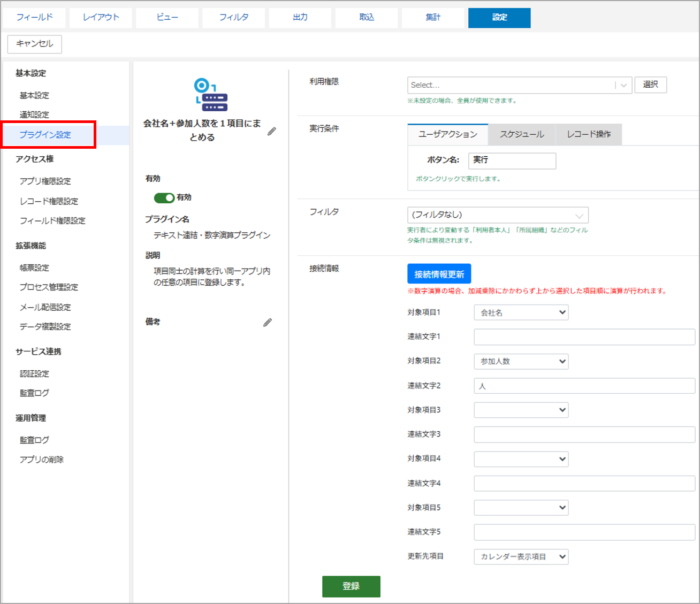Switch to the レコード操作 tab
This screenshot has height=604, width=700.
tap(590, 134)
